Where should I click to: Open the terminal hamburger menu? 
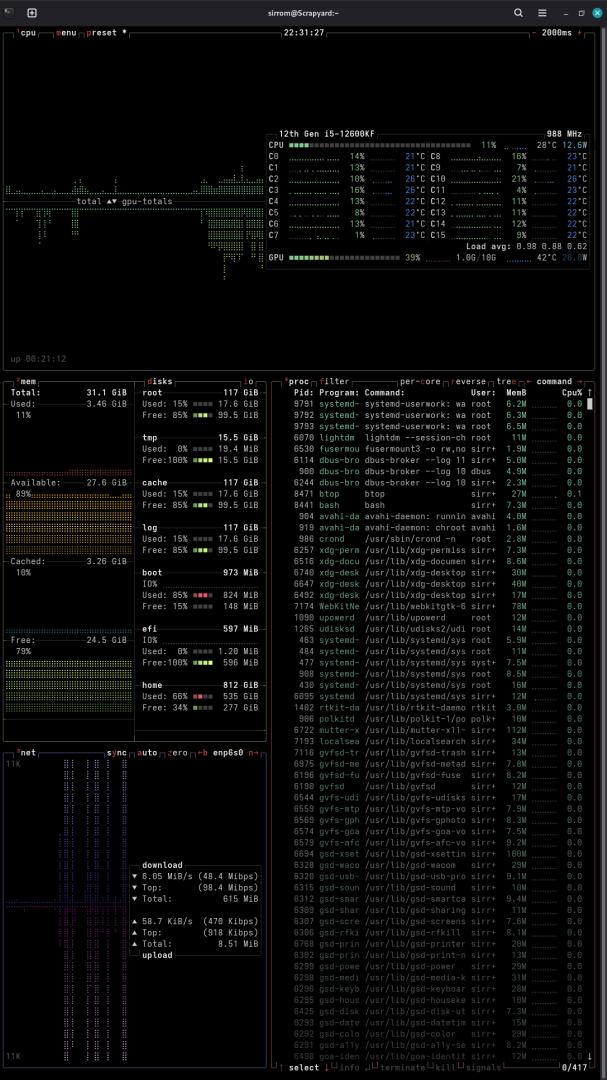[x=543, y=13]
